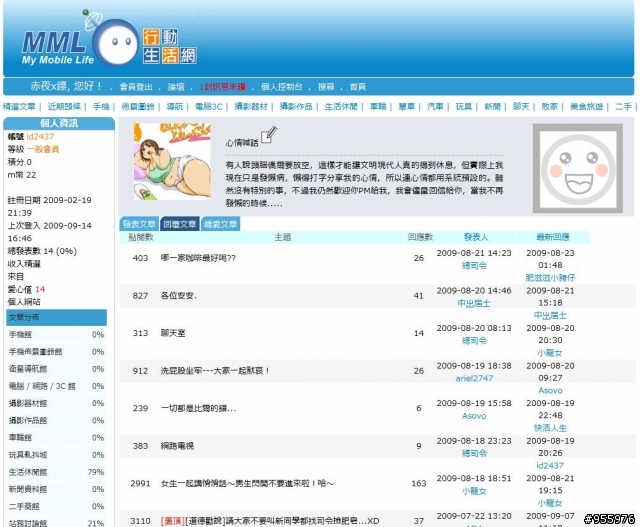Open 生活休閒 category in navigation
Screen dimensions: 640x527
[341, 107]
